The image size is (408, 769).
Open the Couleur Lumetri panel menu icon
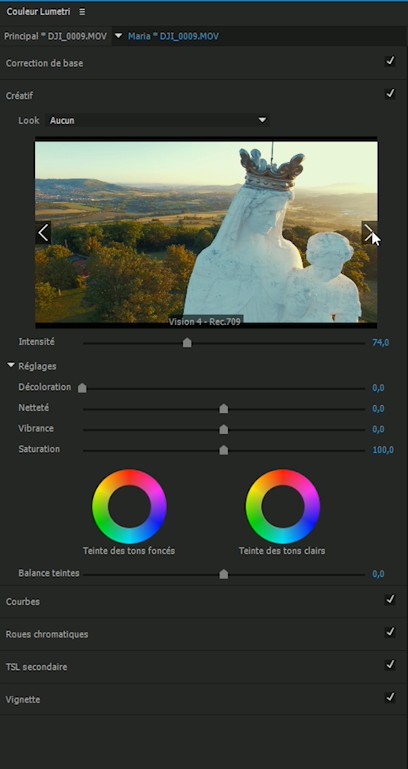click(82, 12)
